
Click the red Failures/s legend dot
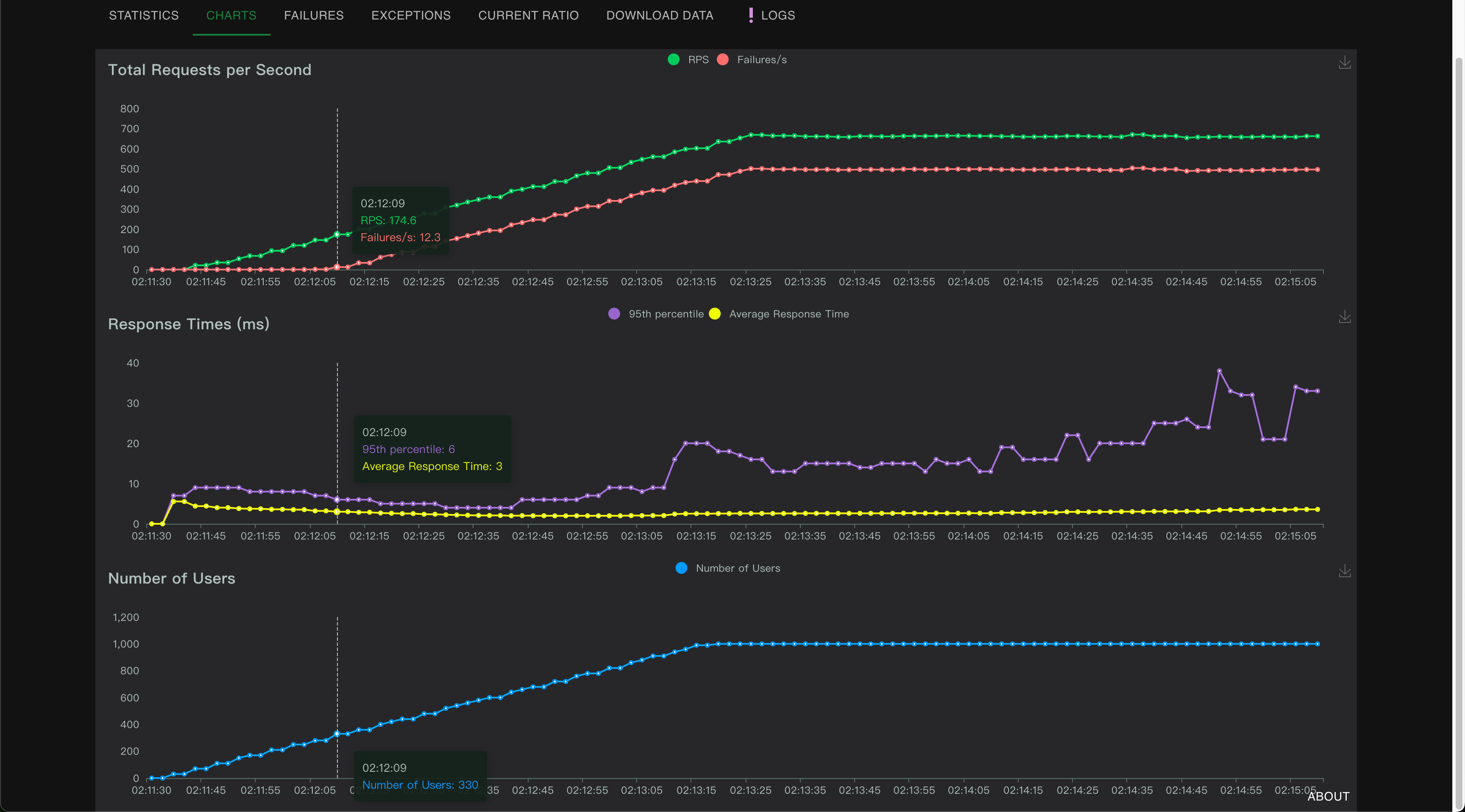(723, 59)
